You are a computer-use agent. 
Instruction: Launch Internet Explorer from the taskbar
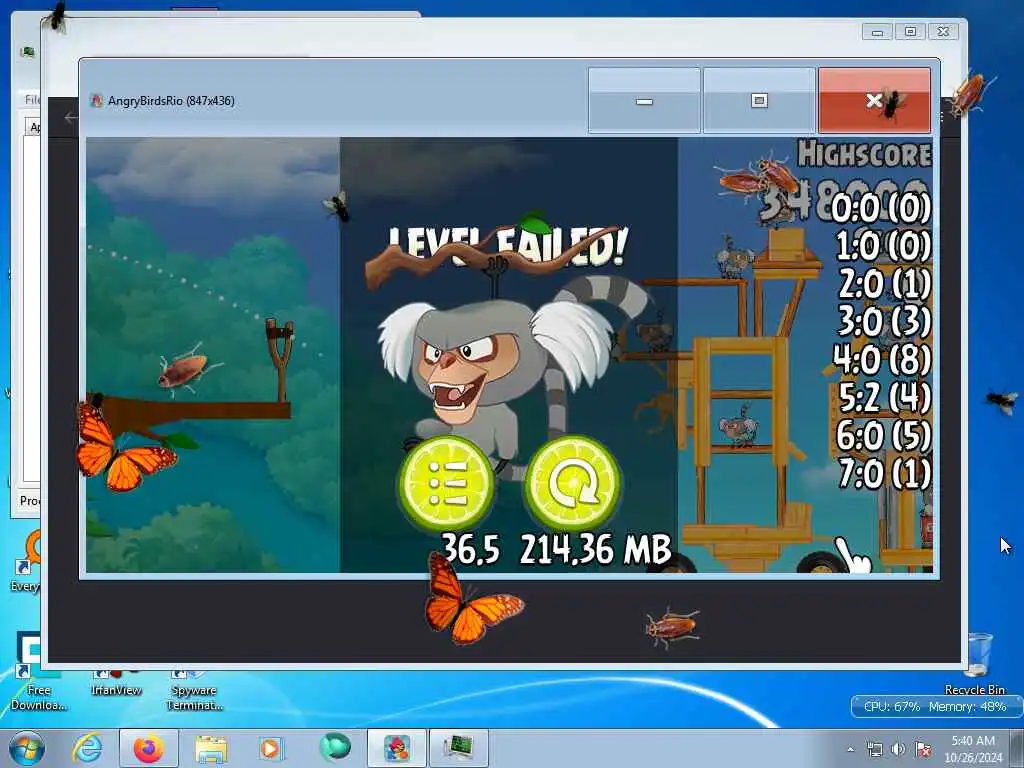87,748
